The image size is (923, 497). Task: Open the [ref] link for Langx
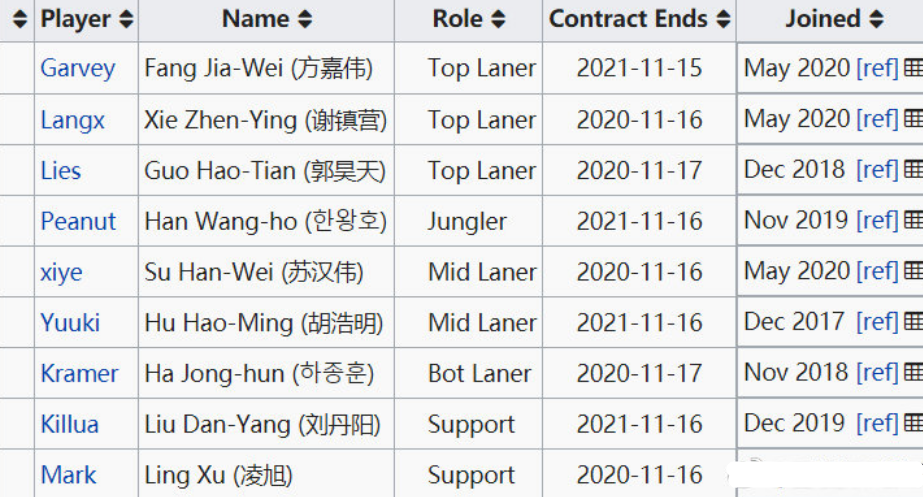(x=878, y=119)
